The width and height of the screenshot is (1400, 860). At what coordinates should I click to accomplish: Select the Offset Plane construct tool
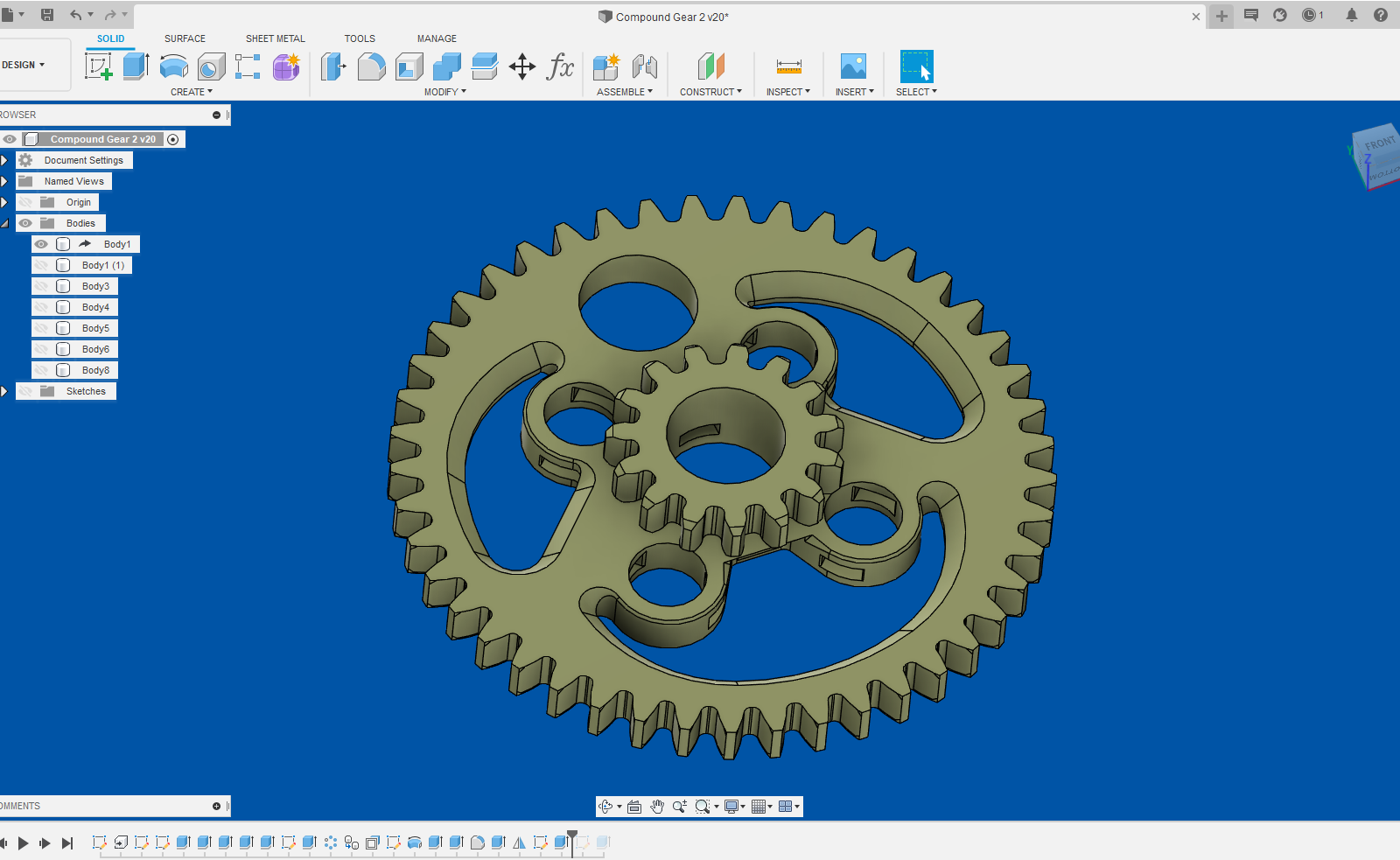tap(710, 66)
